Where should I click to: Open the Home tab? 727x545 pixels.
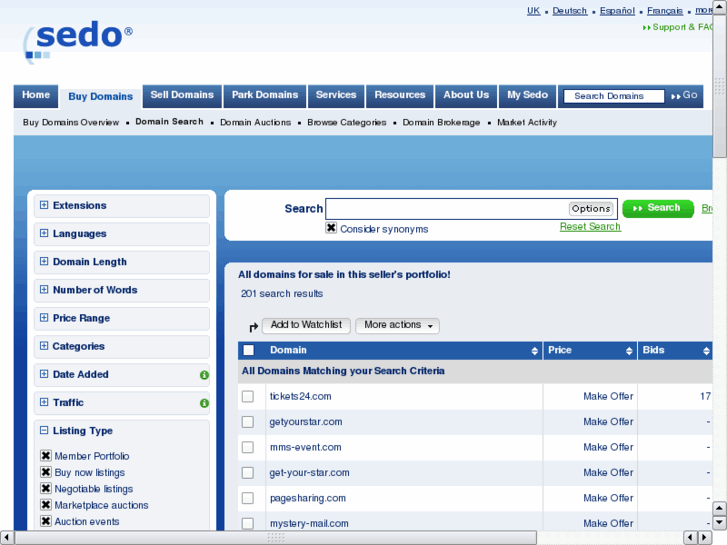[x=36, y=96]
